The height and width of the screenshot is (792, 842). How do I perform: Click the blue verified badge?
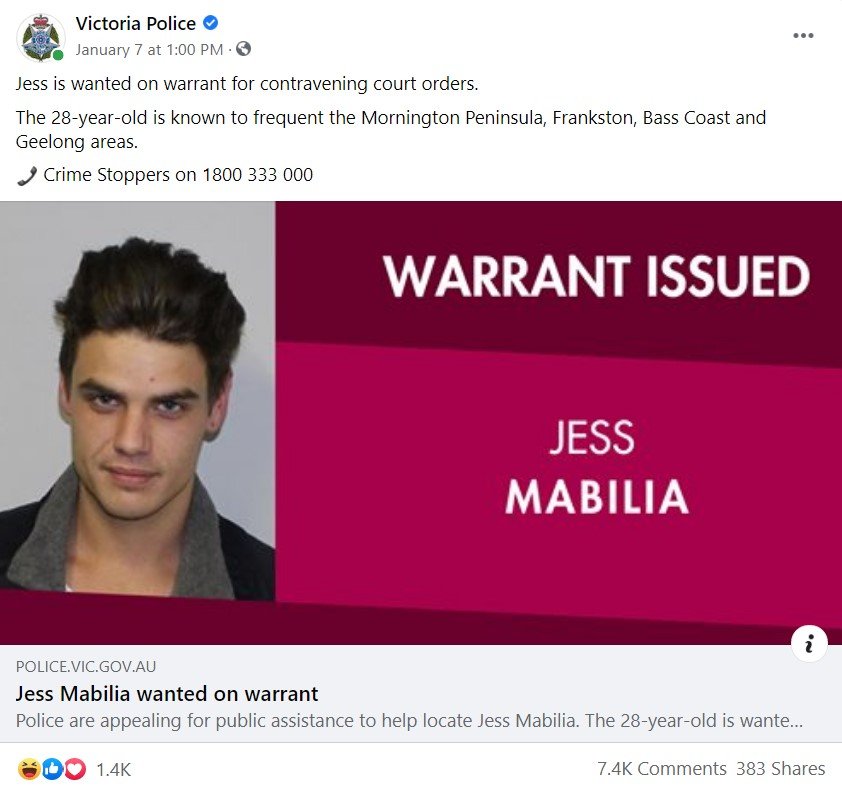tap(210, 23)
